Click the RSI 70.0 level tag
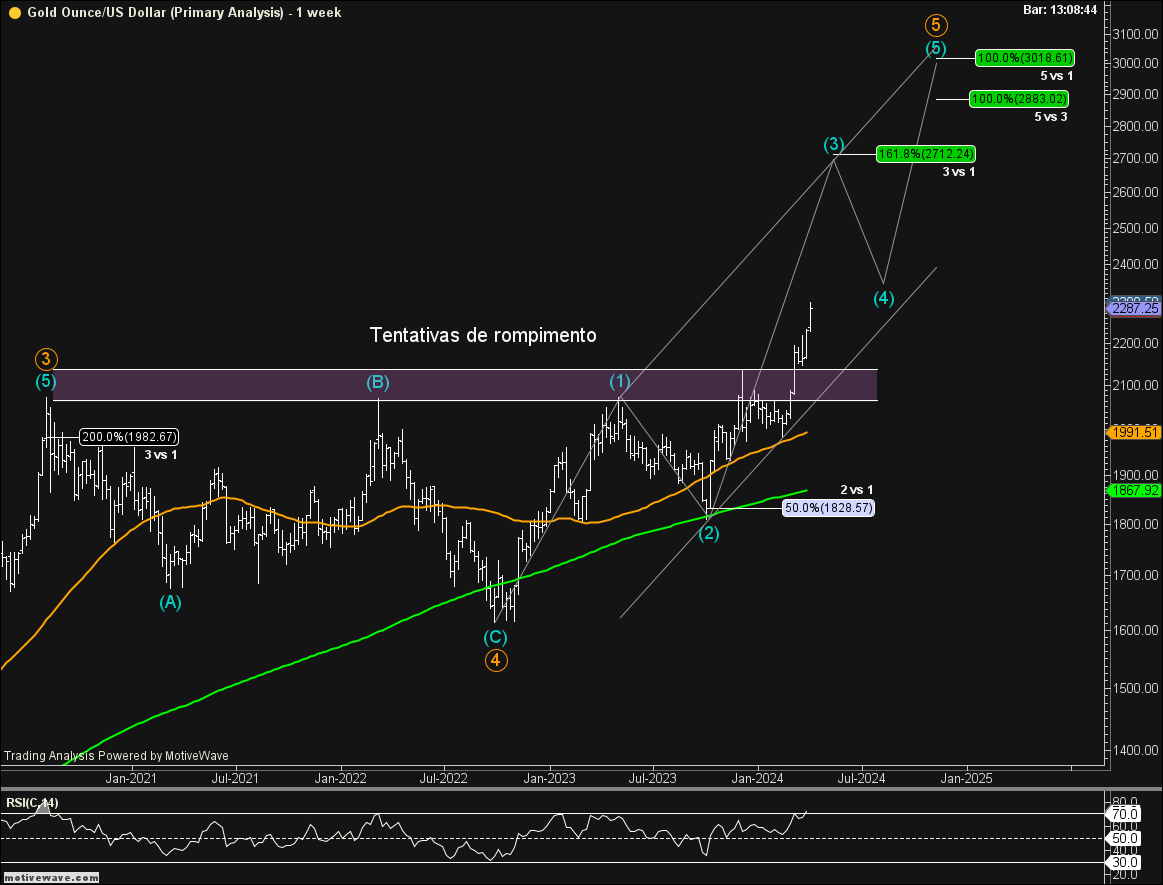The image size is (1163, 885). tap(1124, 814)
